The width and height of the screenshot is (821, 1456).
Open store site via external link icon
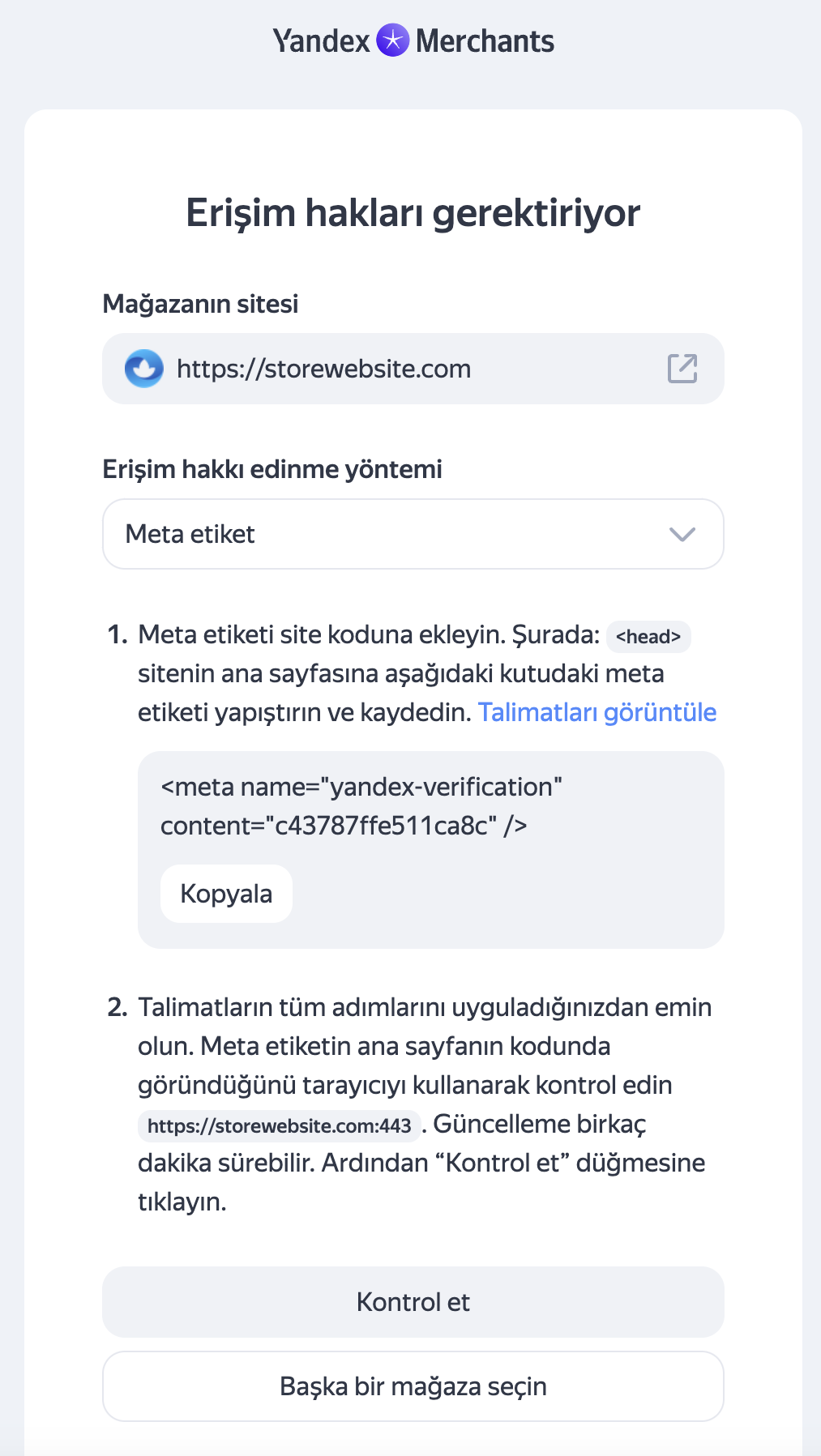click(x=682, y=369)
